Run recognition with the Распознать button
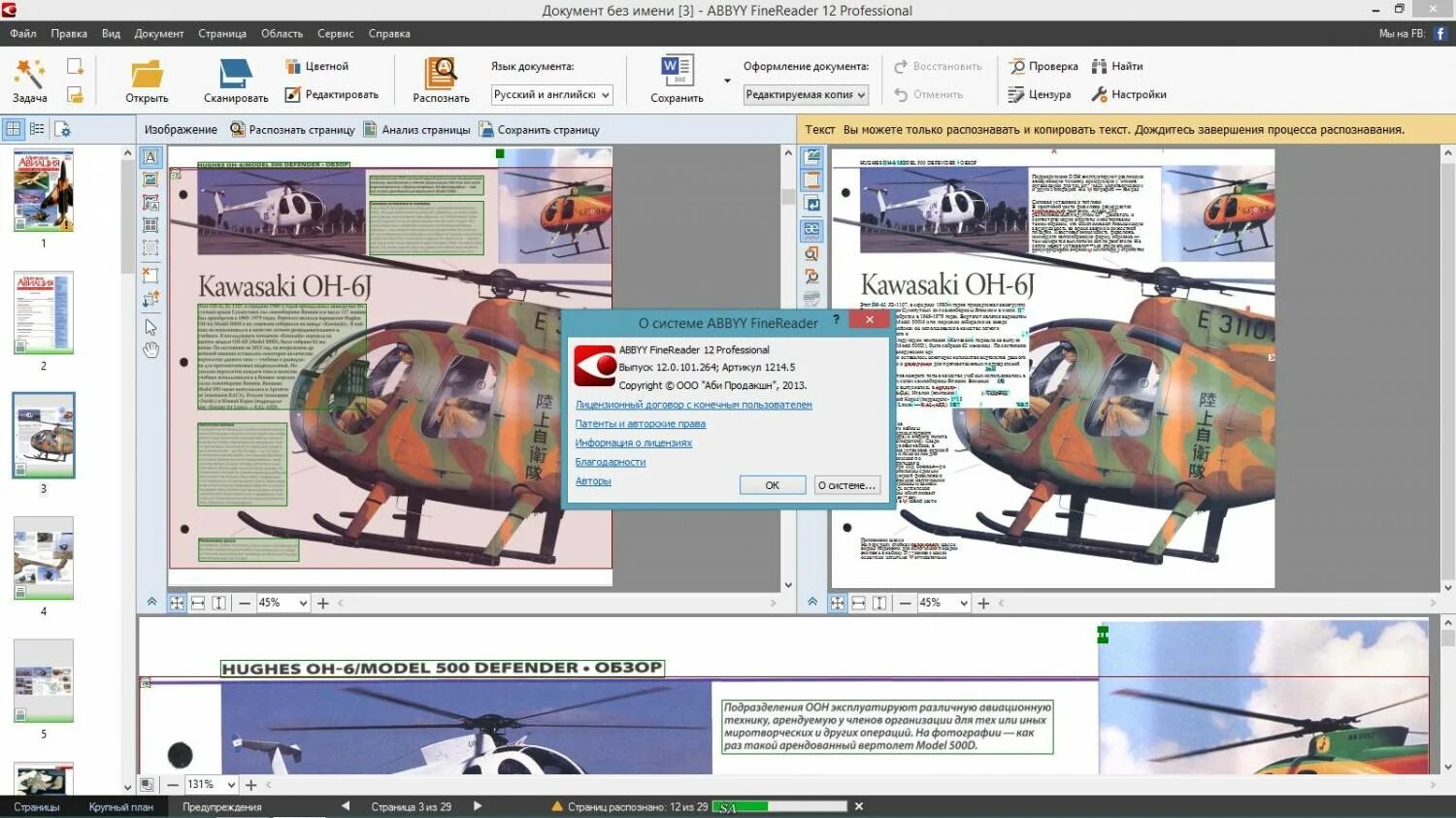Viewport: 1456px width, 818px height. click(x=441, y=80)
